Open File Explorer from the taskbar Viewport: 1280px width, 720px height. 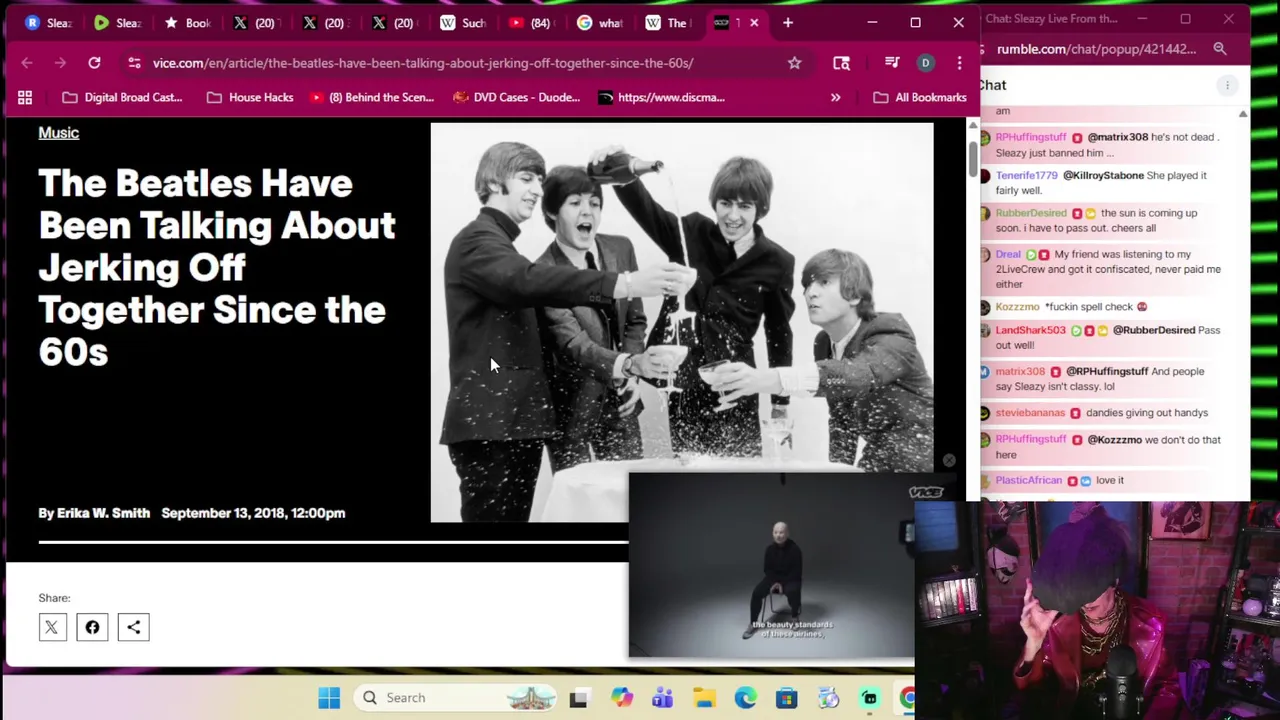tap(704, 698)
